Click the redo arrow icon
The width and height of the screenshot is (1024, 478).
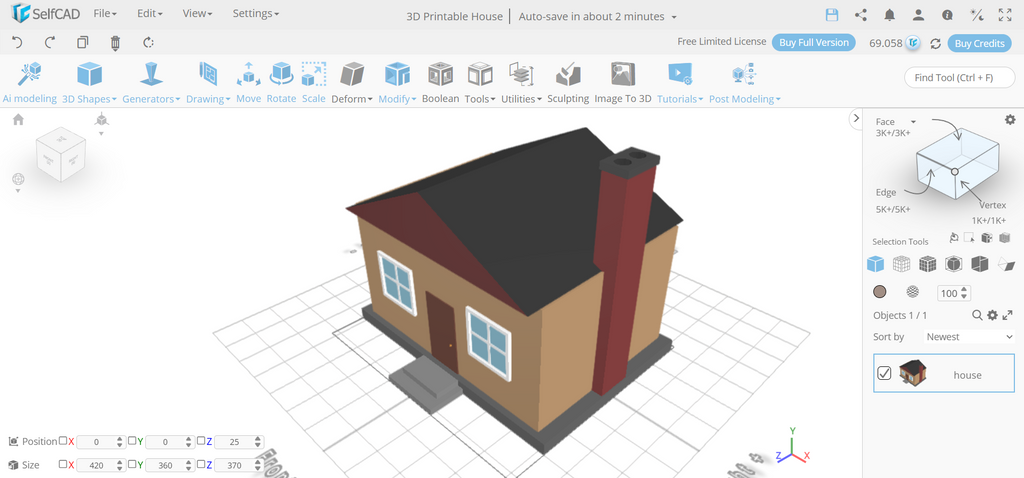50,42
